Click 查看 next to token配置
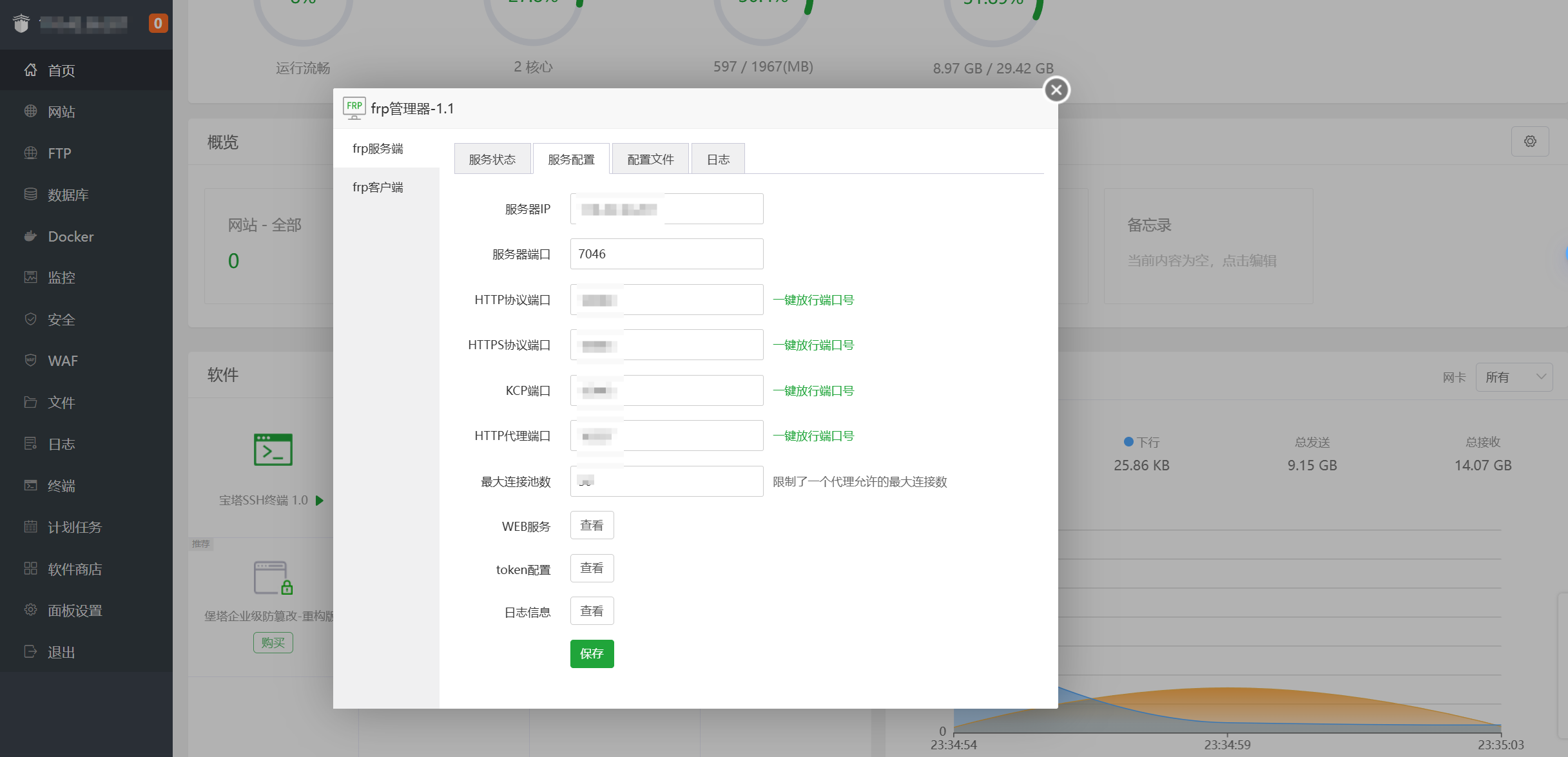Image resolution: width=1568 pixels, height=757 pixels. (591, 568)
